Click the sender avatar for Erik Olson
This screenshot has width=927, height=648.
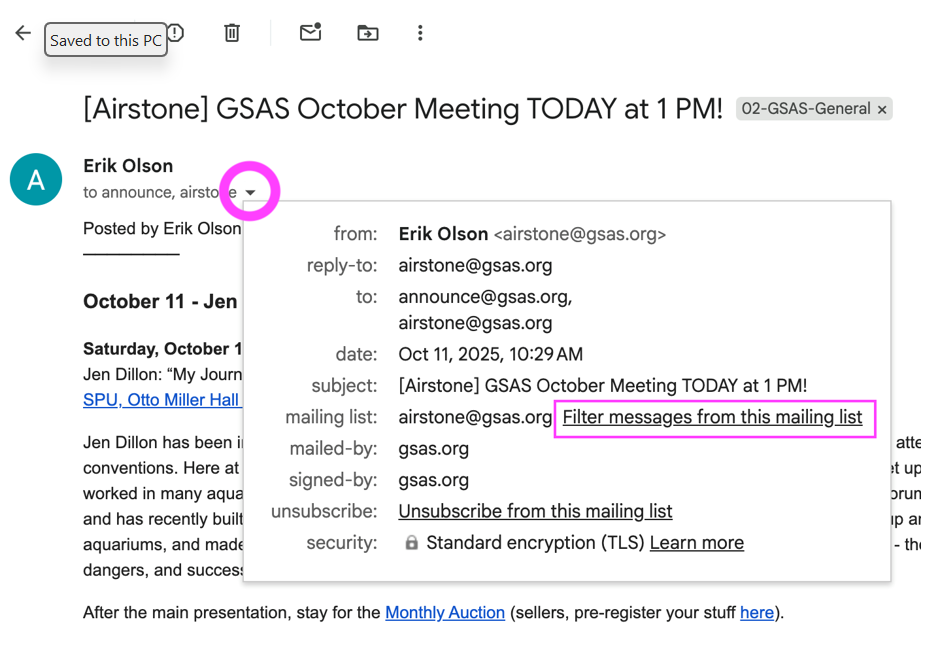pyautogui.click(x=36, y=180)
